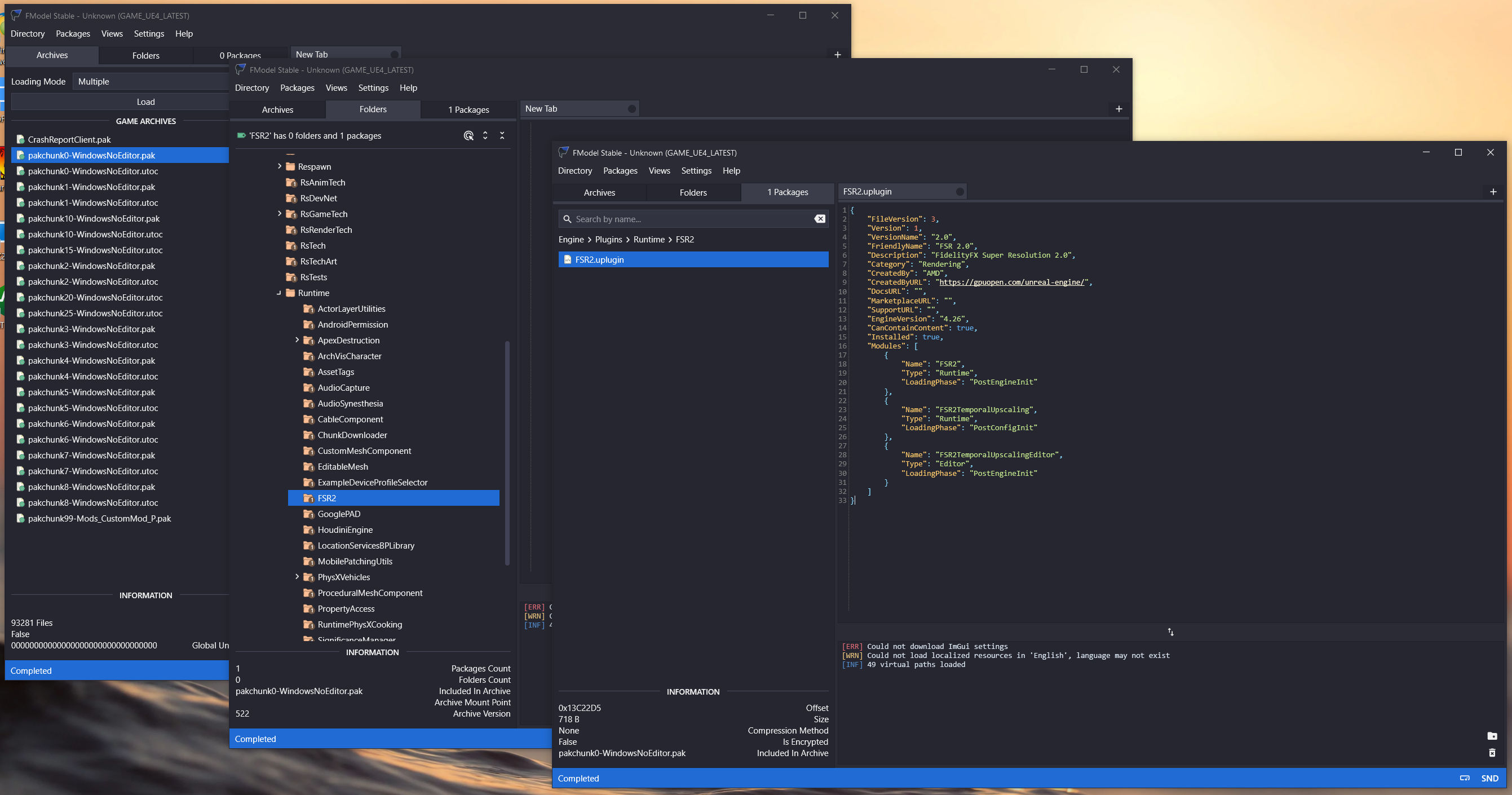Add a new tab with plus in front window
Screen dimensions: 1512x795
[1493, 192]
